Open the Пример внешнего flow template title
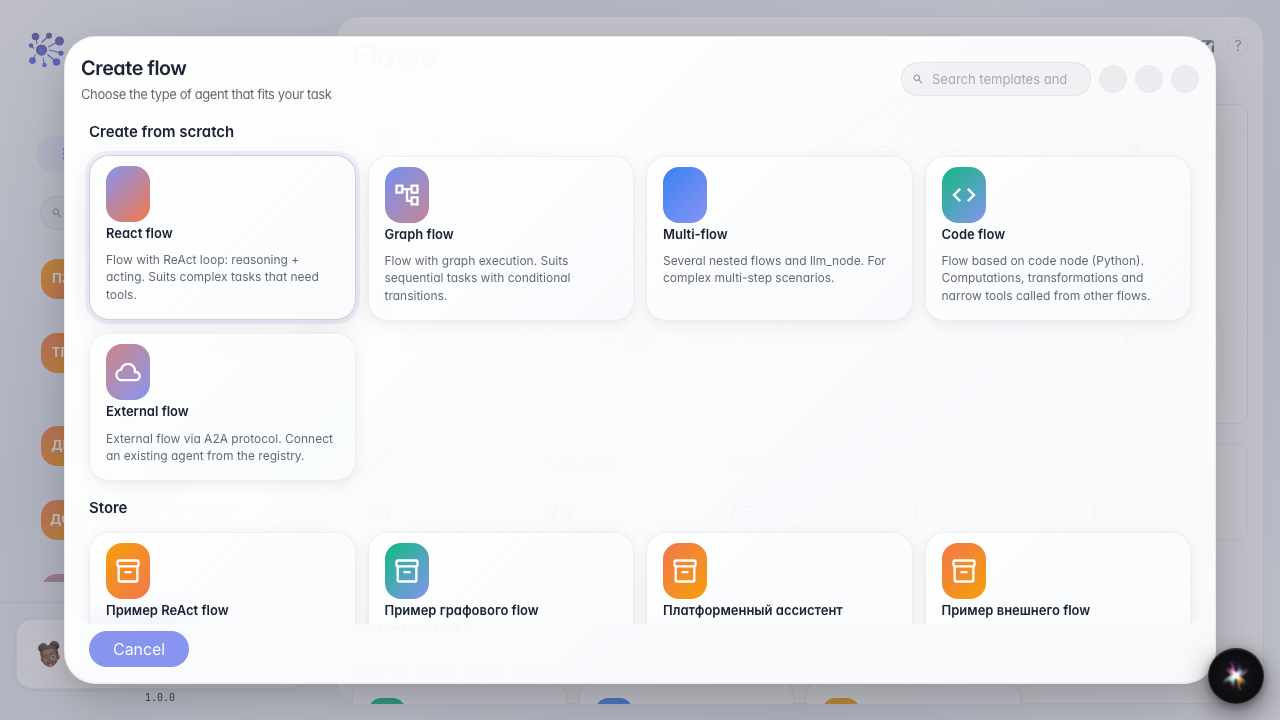1280x720 pixels. [x=1016, y=610]
